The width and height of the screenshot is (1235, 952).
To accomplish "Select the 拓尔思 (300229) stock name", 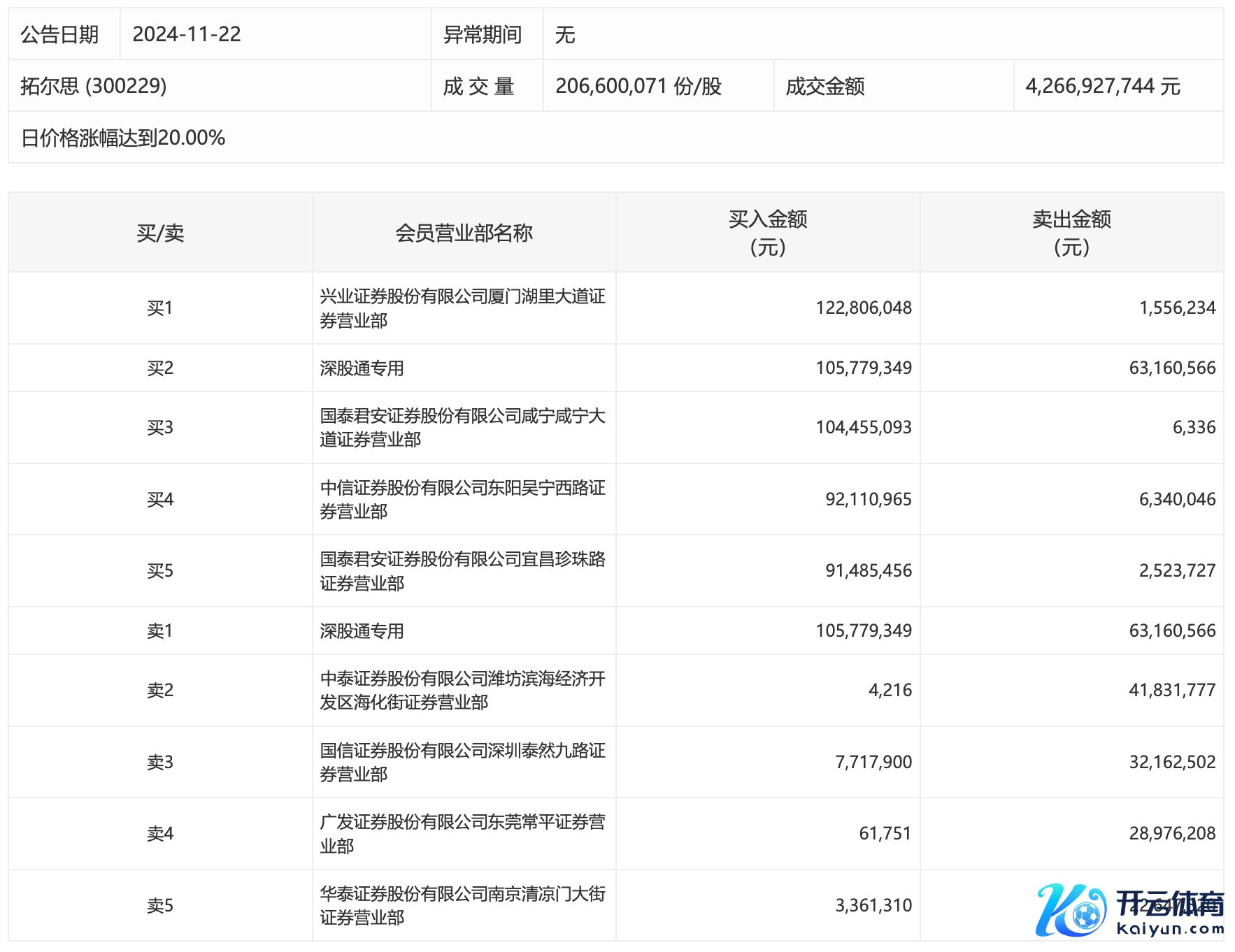I will [x=94, y=86].
